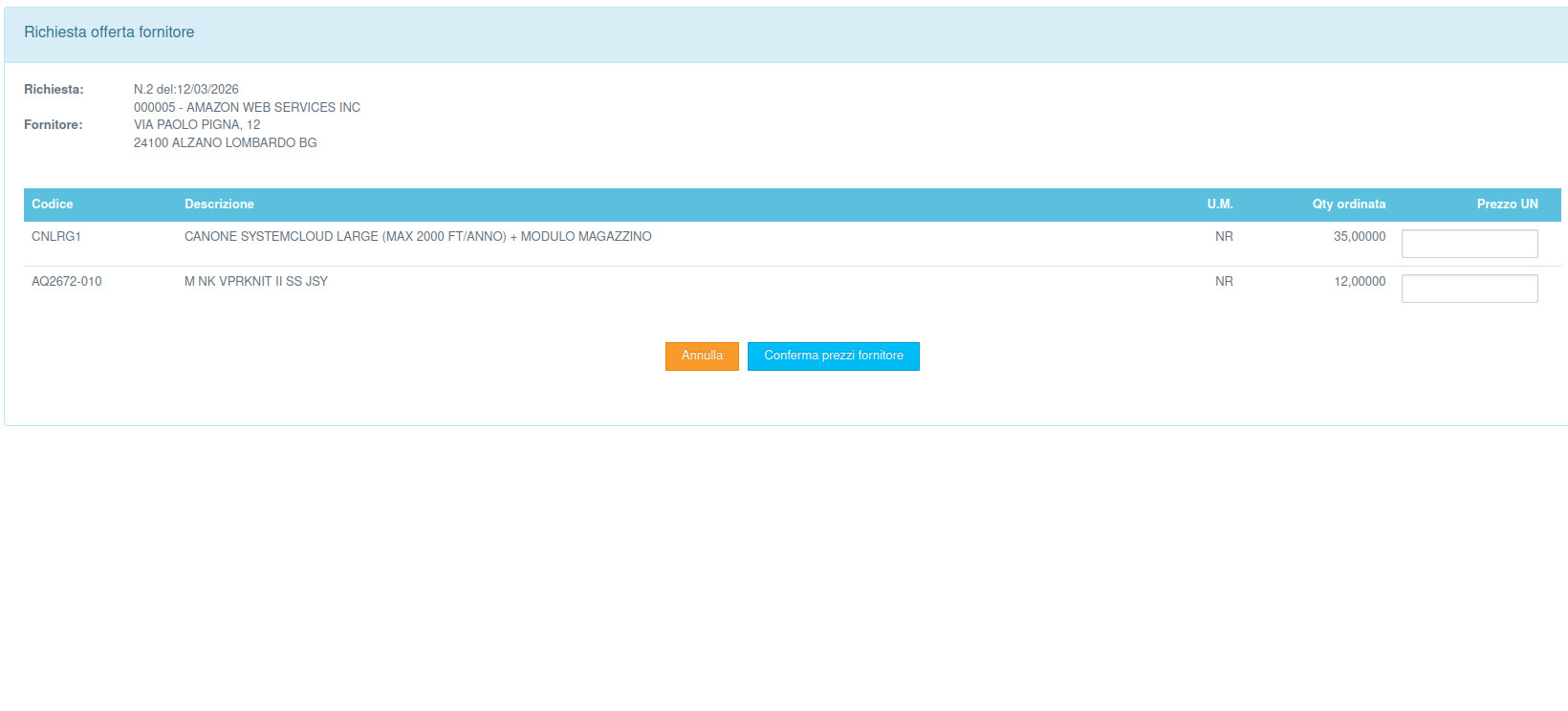Click the Annulla button
This screenshot has height=711, width=1568.
[702, 355]
